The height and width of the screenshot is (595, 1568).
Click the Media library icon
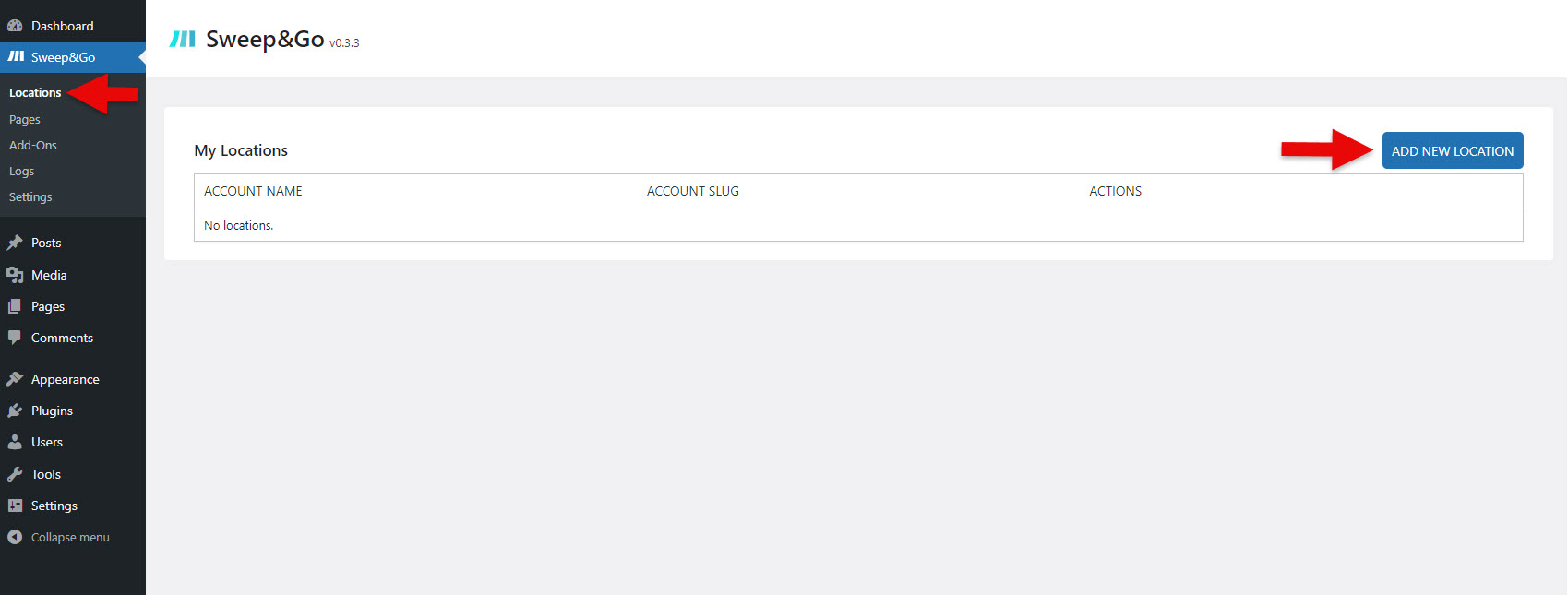15,275
